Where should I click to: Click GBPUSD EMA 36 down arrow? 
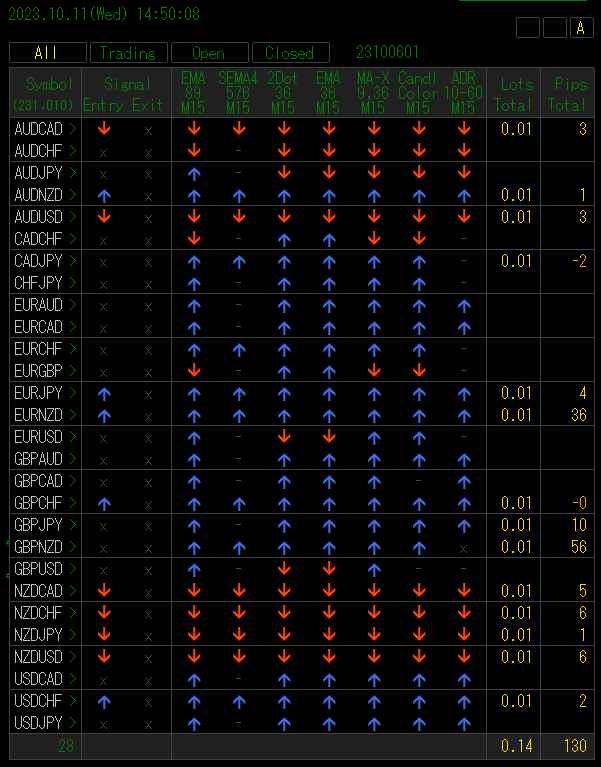(x=329, y=569)
